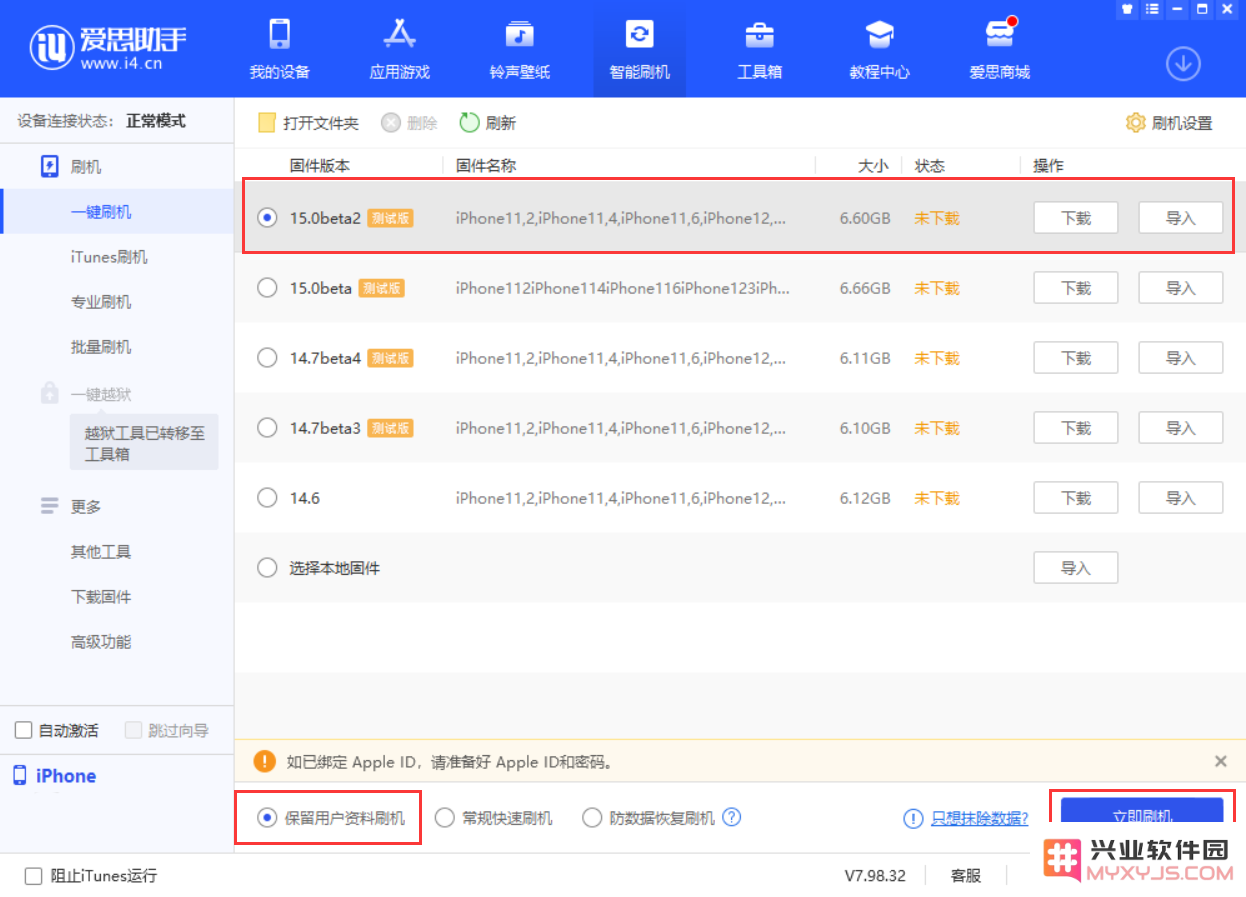
Task: Click the orange warning icon in banner
Action: [x=264, y=761]
